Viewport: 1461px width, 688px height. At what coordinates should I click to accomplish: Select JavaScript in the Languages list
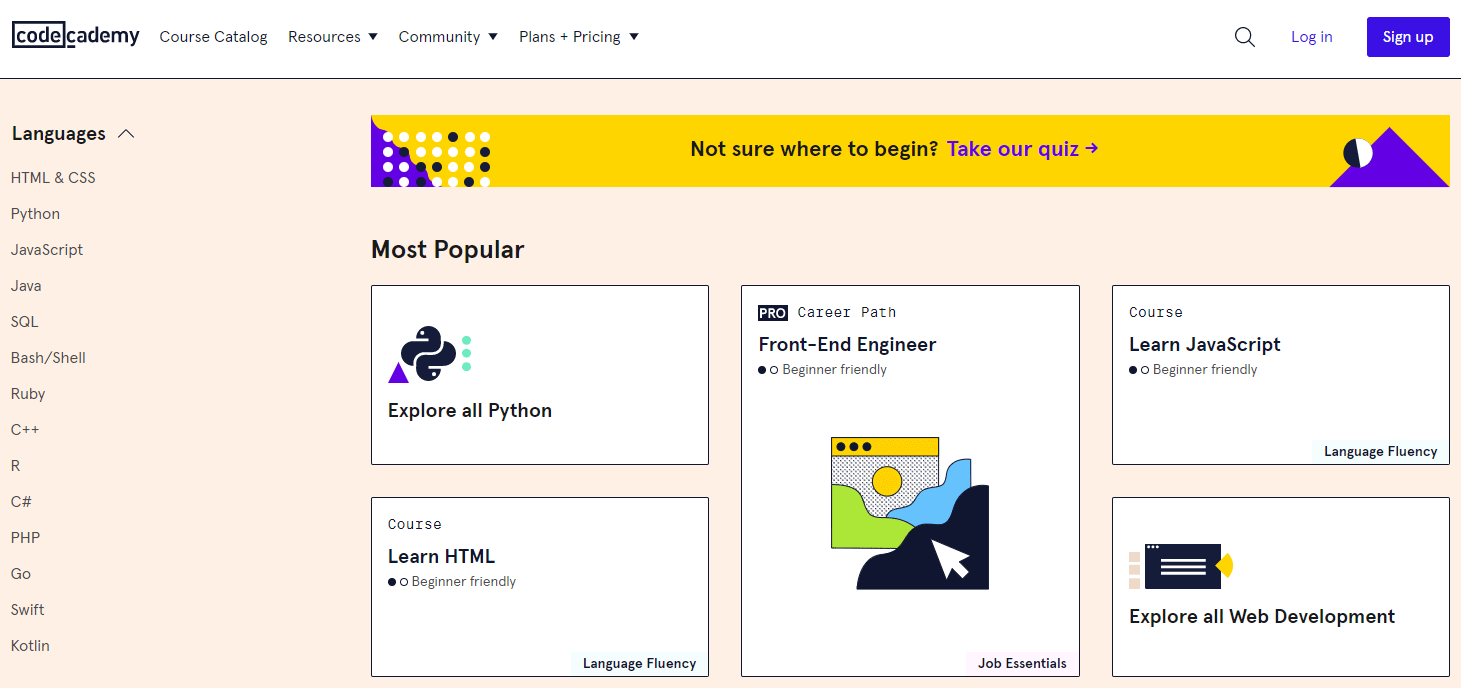pyautogui.click(x=47, y=250)
